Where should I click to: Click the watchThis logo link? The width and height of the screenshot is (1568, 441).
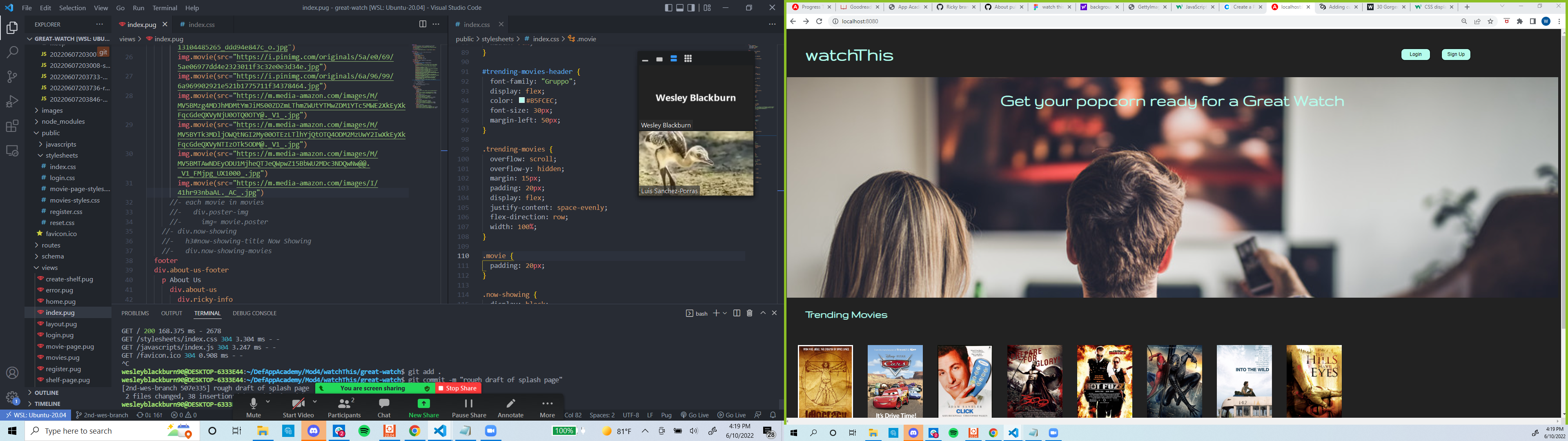click(849, 56)
